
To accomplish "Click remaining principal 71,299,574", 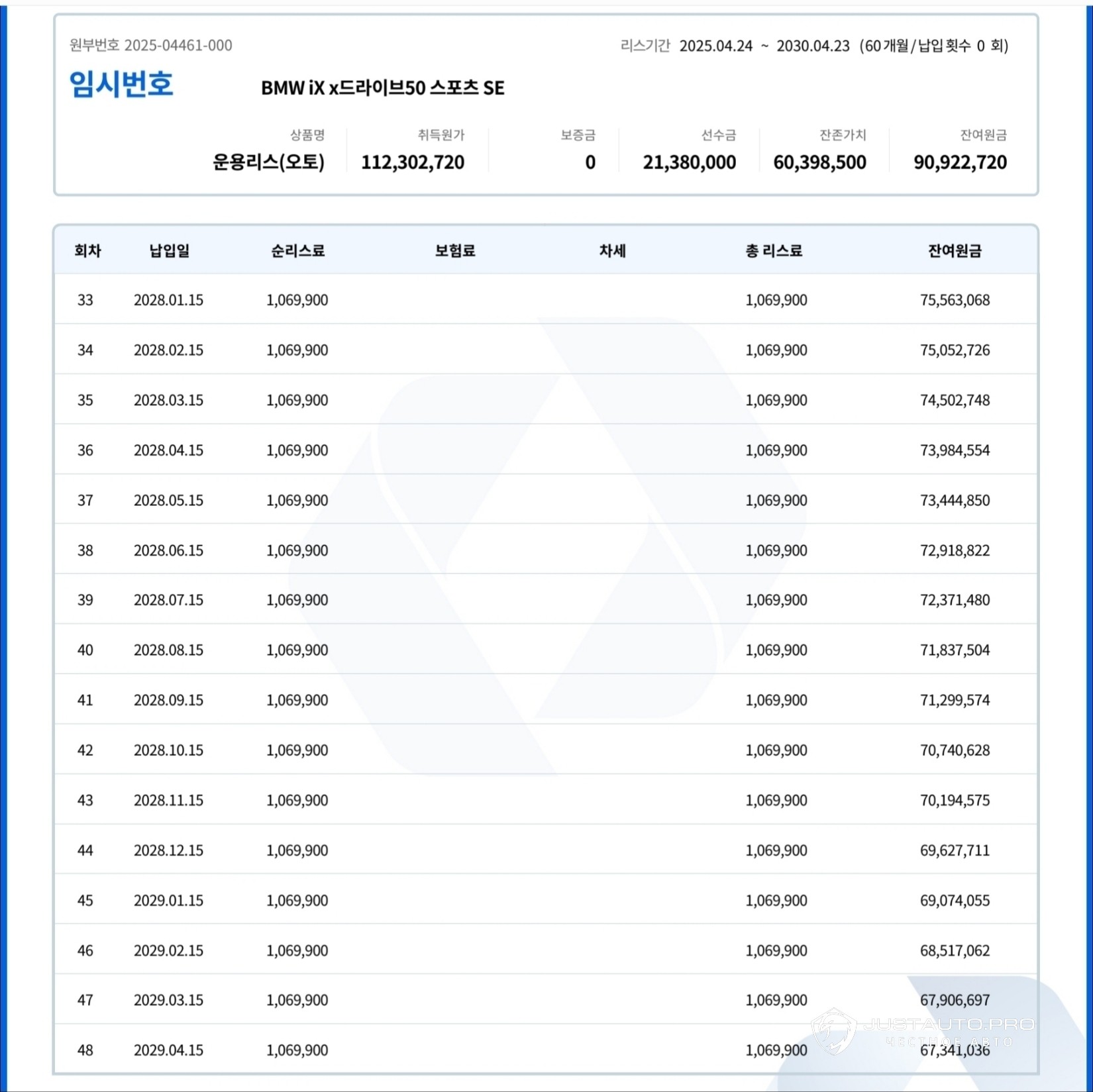I will (x=955, y=701).
